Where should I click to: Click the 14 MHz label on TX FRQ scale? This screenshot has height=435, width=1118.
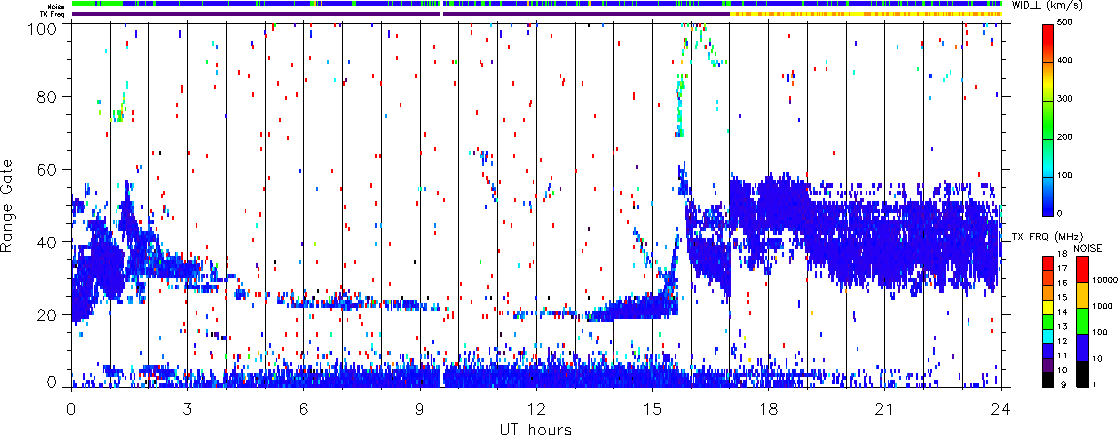[1062, 312]
